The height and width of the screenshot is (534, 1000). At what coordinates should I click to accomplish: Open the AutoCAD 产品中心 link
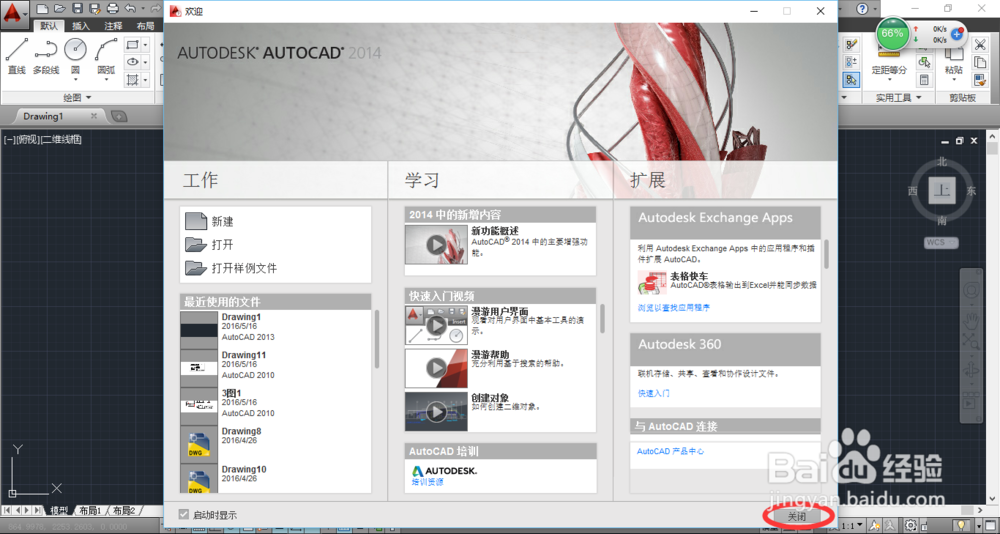pos(670,451)
